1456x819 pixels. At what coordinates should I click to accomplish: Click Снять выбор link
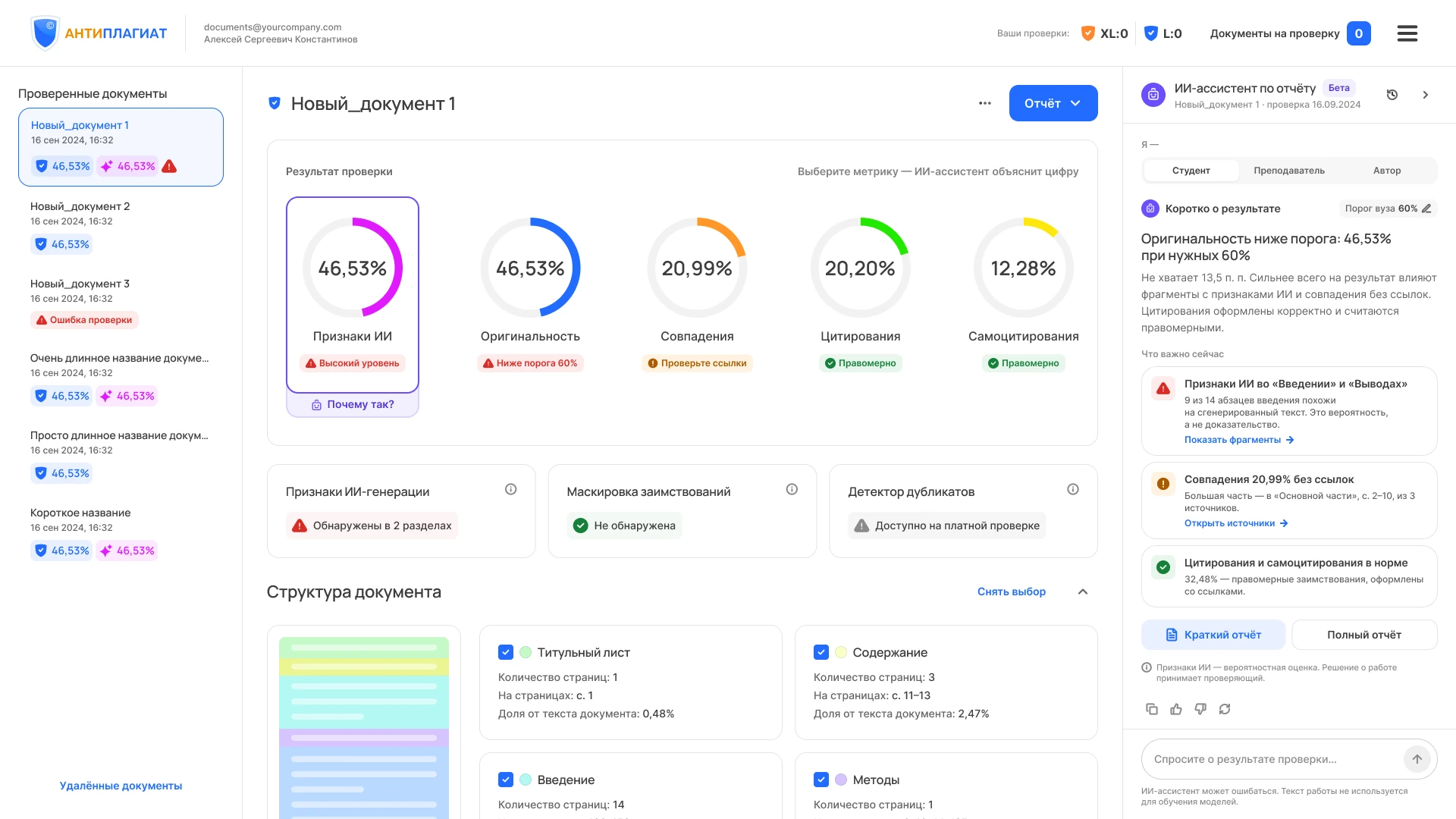point(1011,592)
